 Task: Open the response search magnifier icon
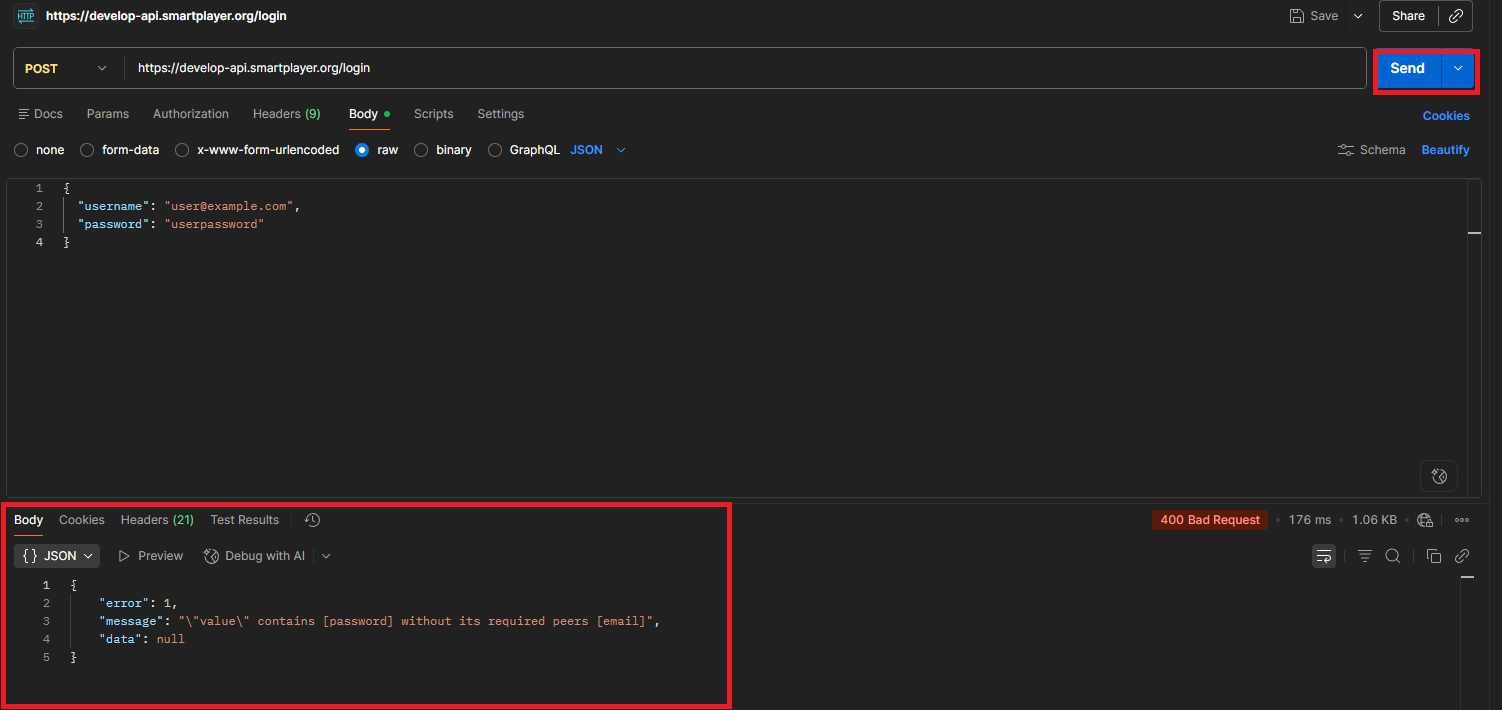pyautogui.click(x=1392, y=556)
